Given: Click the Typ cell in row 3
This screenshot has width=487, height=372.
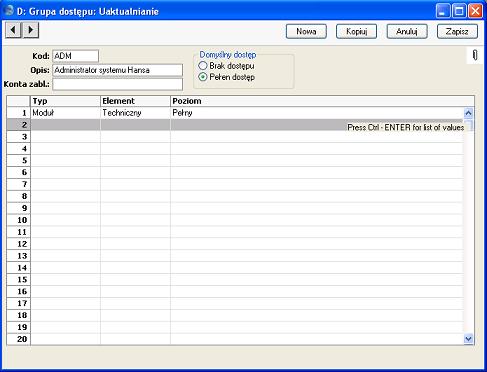Looking at the screenshot, I should coord(65,137).
